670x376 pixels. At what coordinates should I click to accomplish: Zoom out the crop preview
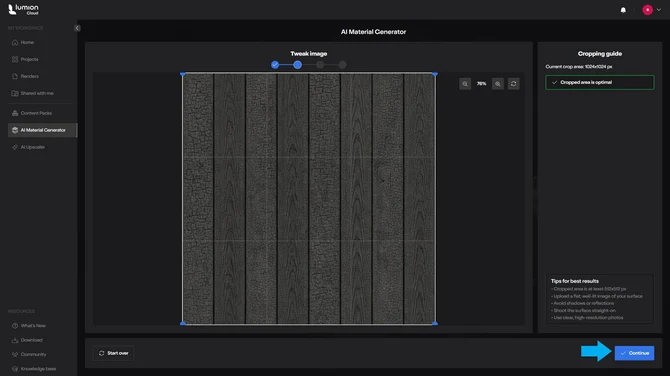465,84
